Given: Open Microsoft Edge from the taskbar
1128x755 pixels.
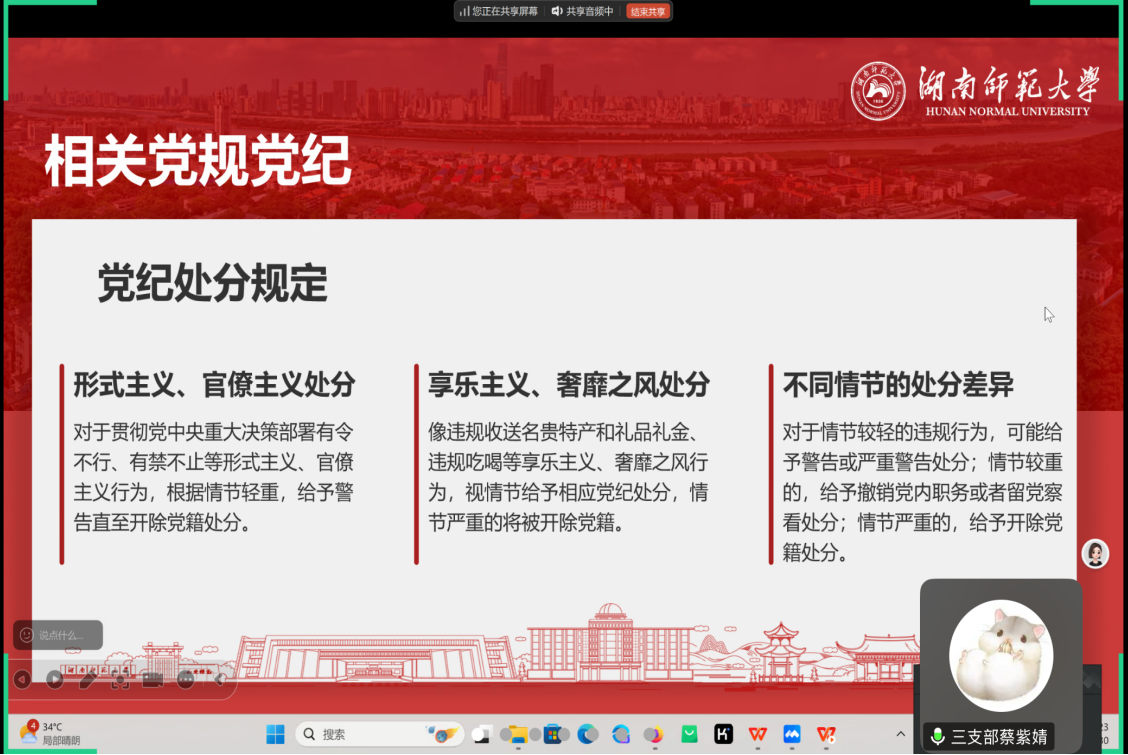Looking at the screenshot, I should click(587, 735).
